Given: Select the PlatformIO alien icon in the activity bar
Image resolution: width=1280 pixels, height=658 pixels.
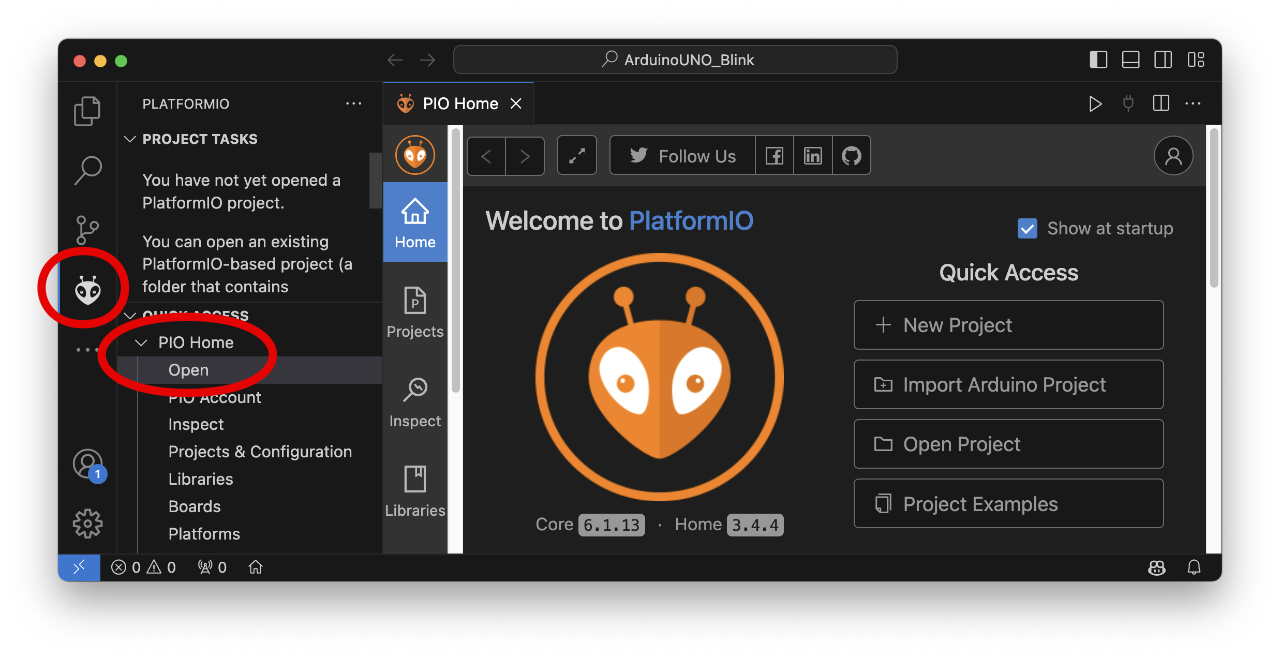Looking at the screenshot, I should [87, 288].
